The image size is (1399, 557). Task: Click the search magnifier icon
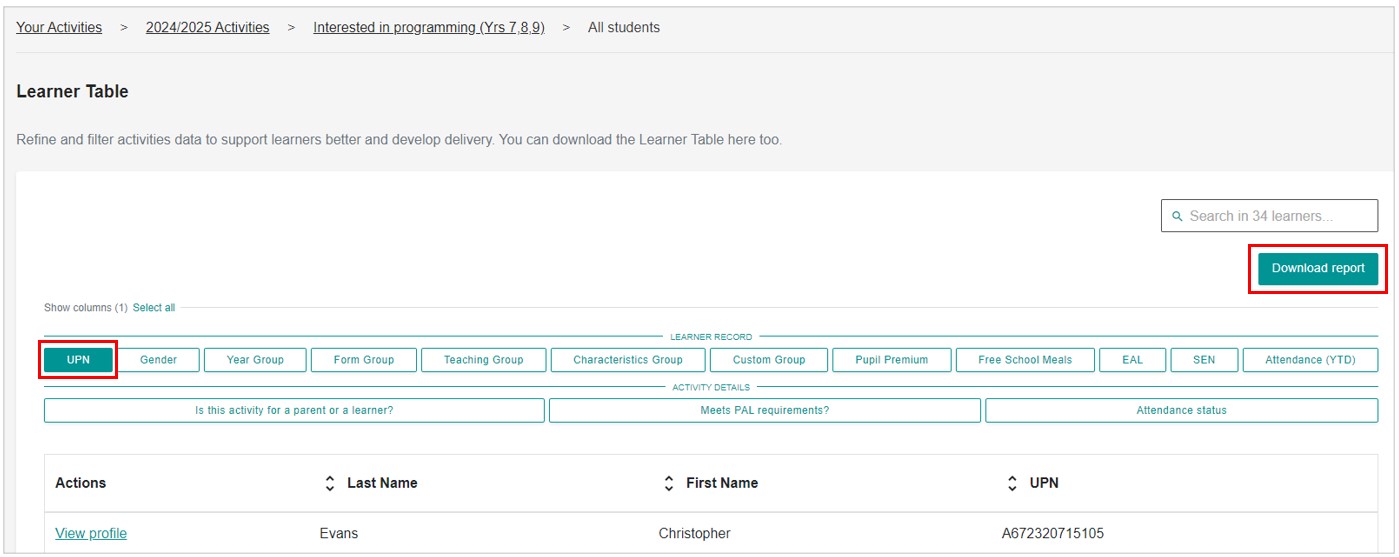point(1177,216)
